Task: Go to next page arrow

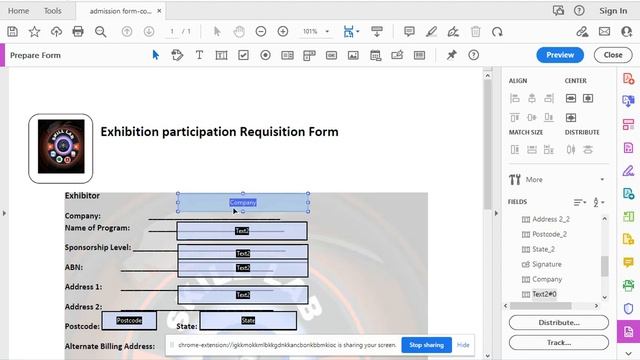Action: 149,31
